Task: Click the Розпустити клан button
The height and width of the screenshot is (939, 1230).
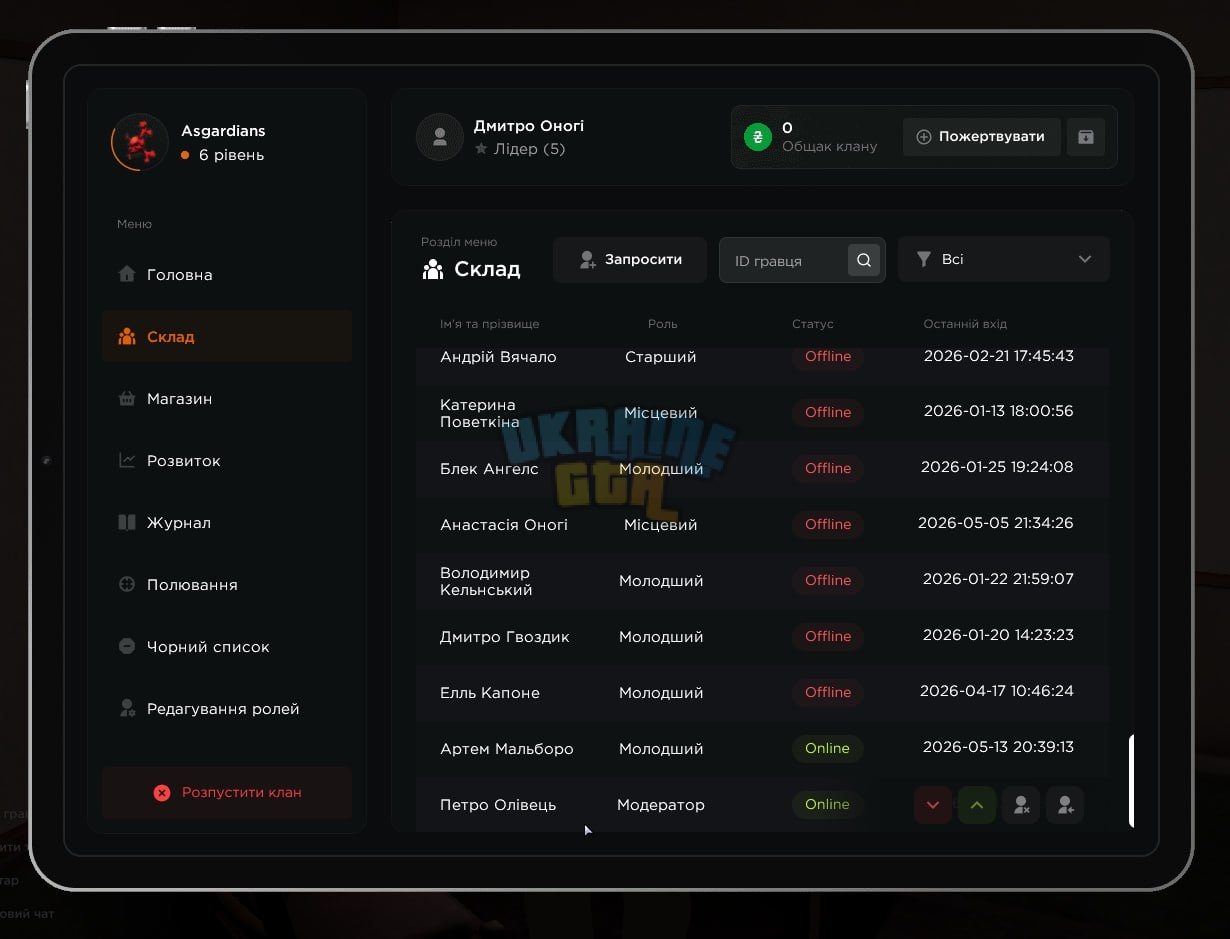Action: (x=227, y=793)
